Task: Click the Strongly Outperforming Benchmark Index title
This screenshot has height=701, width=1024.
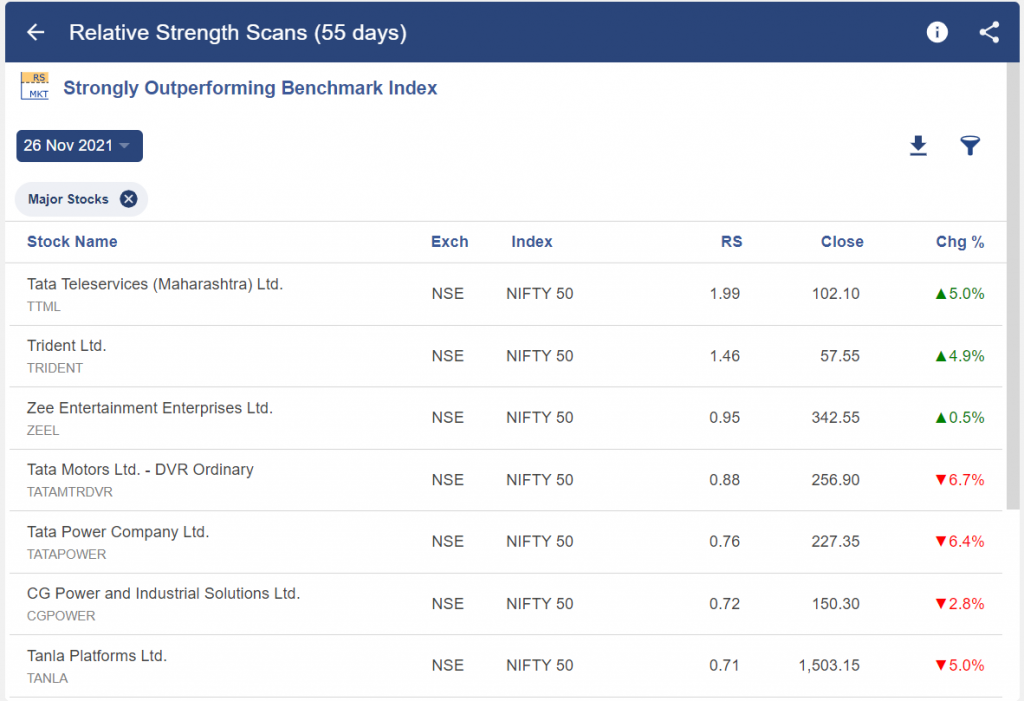Action: point(250,88)
